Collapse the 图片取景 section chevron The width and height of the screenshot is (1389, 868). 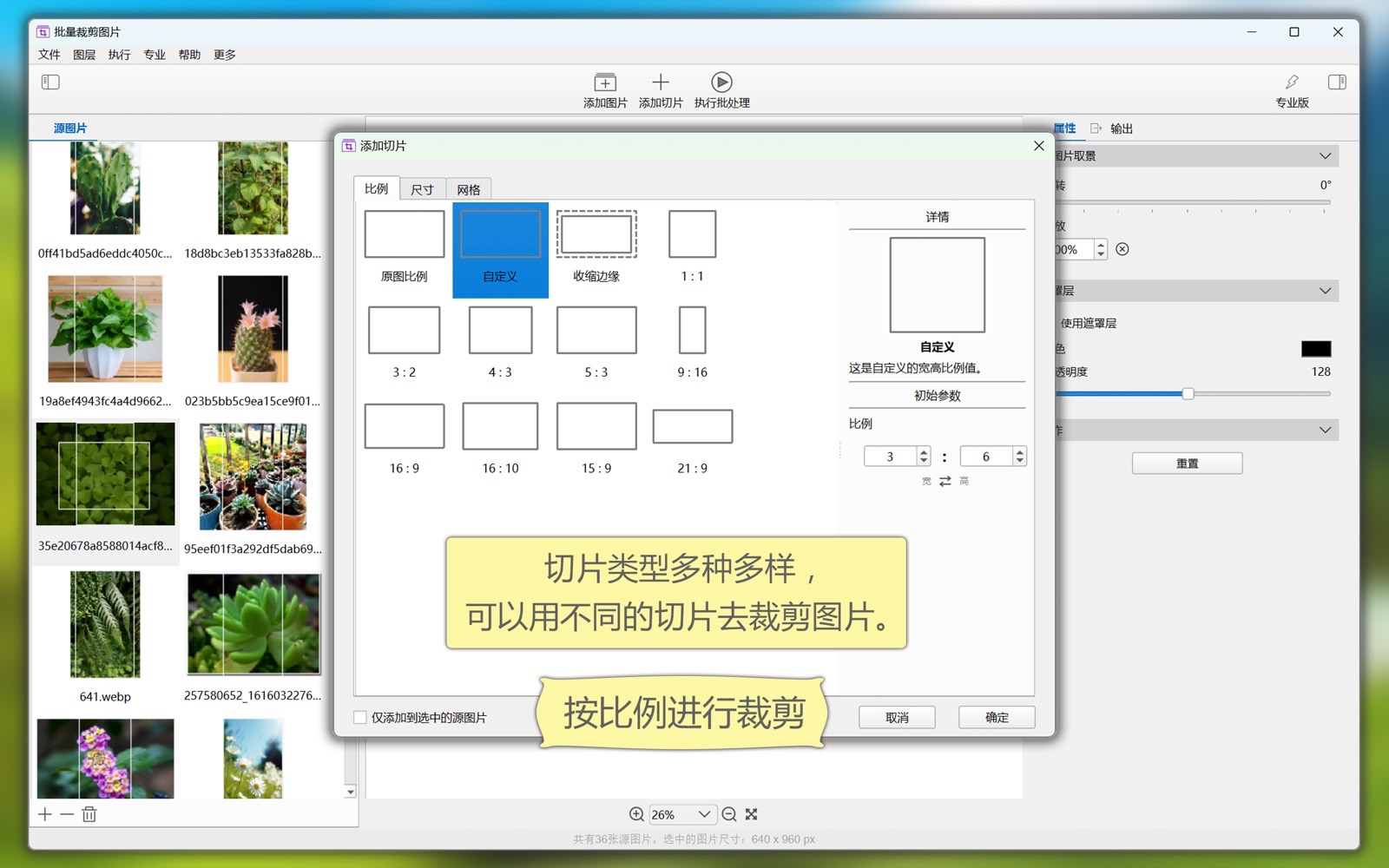1325,156
